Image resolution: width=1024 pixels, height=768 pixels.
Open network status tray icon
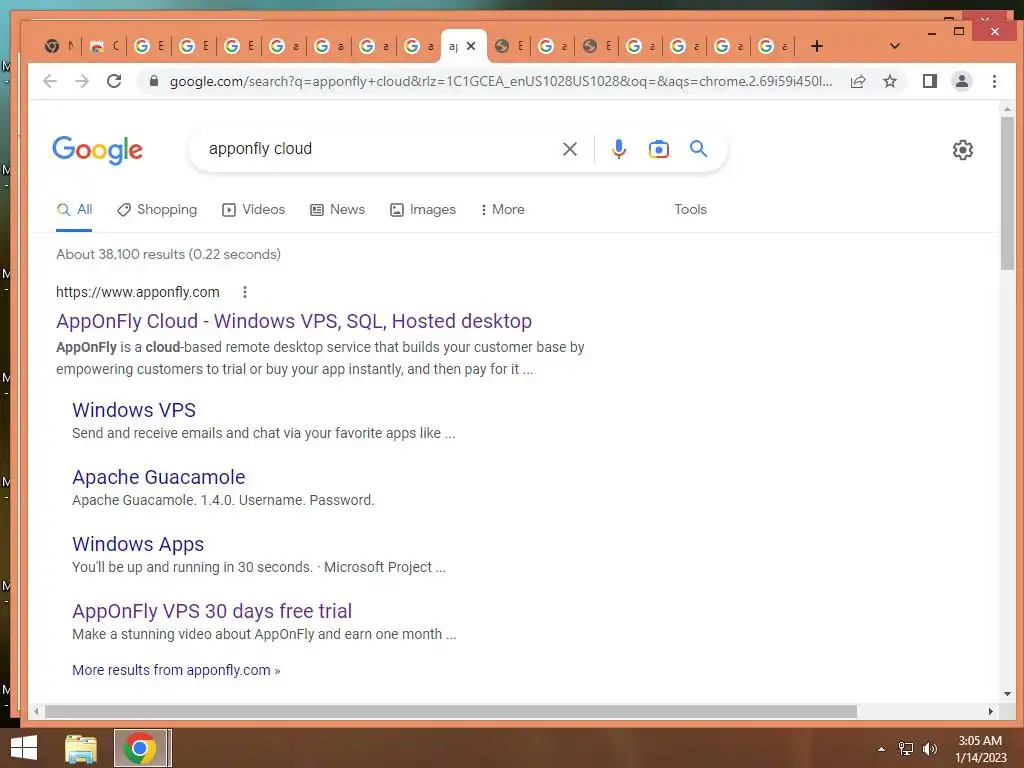point(905,749)
